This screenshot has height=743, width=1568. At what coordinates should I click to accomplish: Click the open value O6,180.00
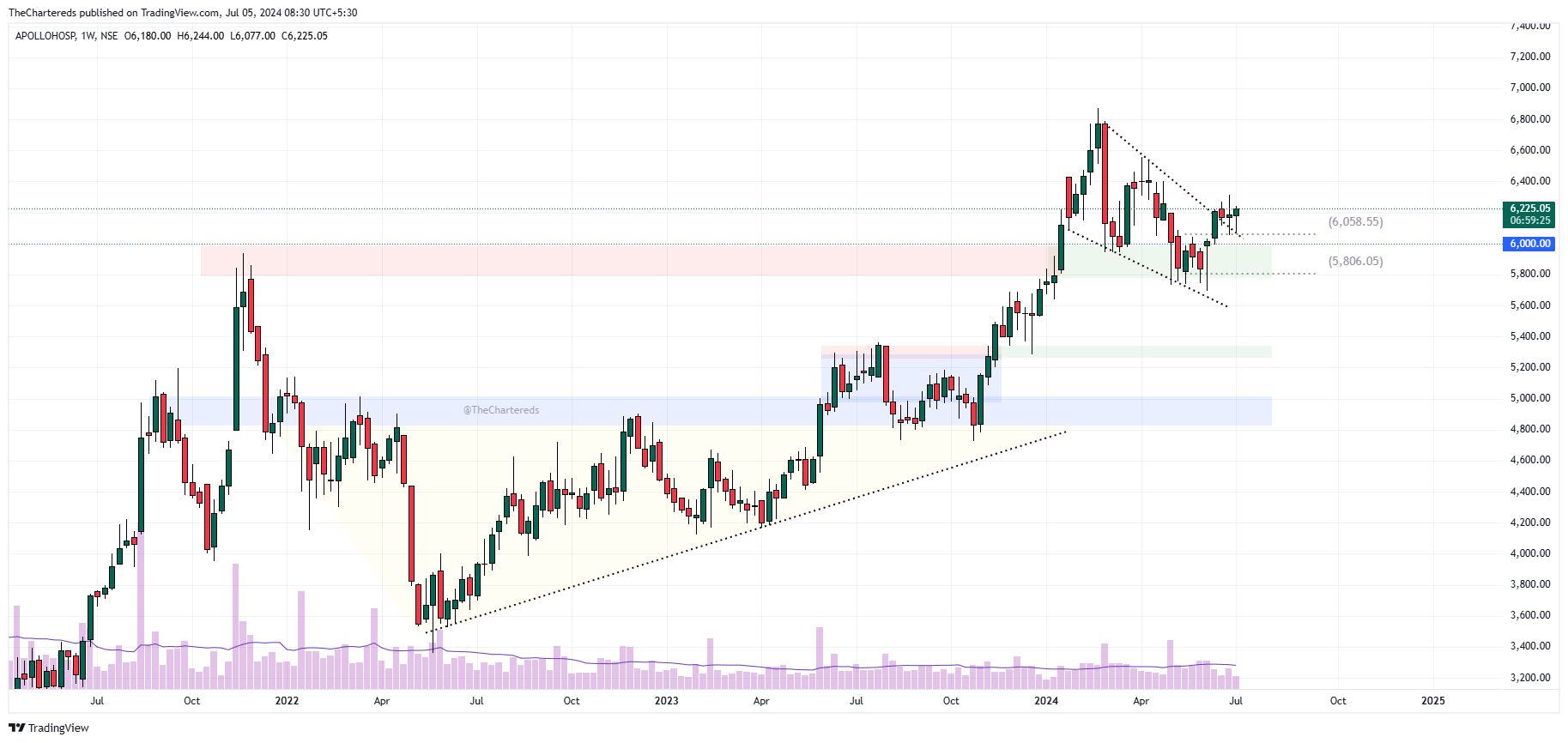[148, 36]
